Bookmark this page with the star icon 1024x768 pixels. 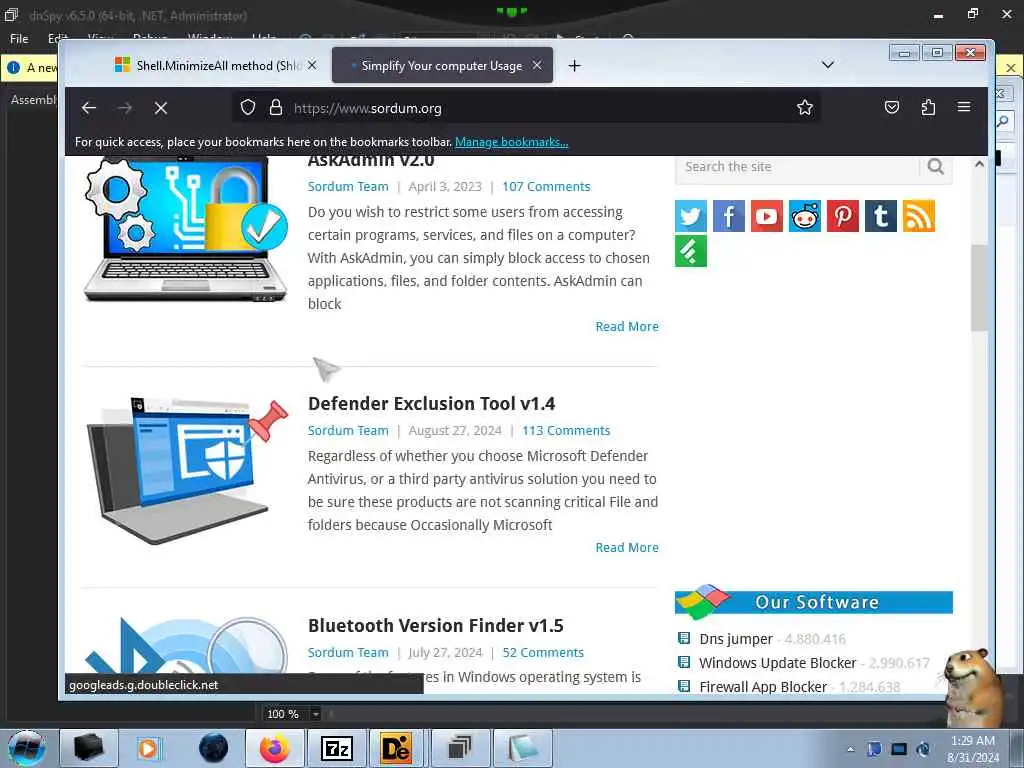805,107
